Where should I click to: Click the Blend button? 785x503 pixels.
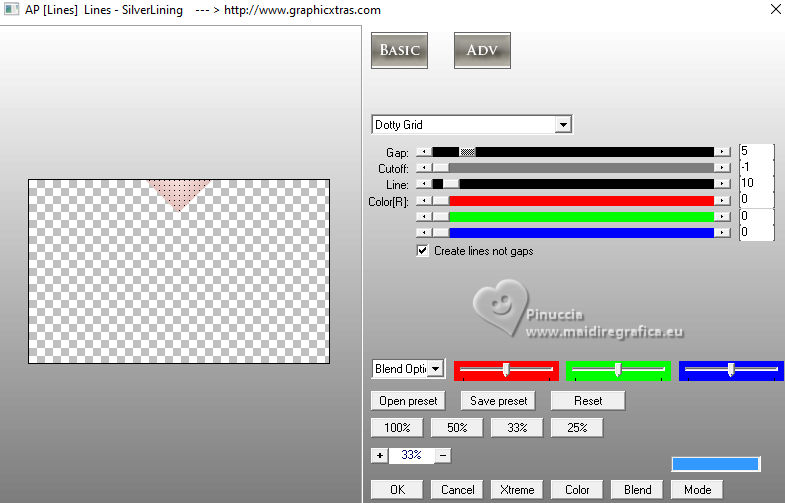point(637,489)
